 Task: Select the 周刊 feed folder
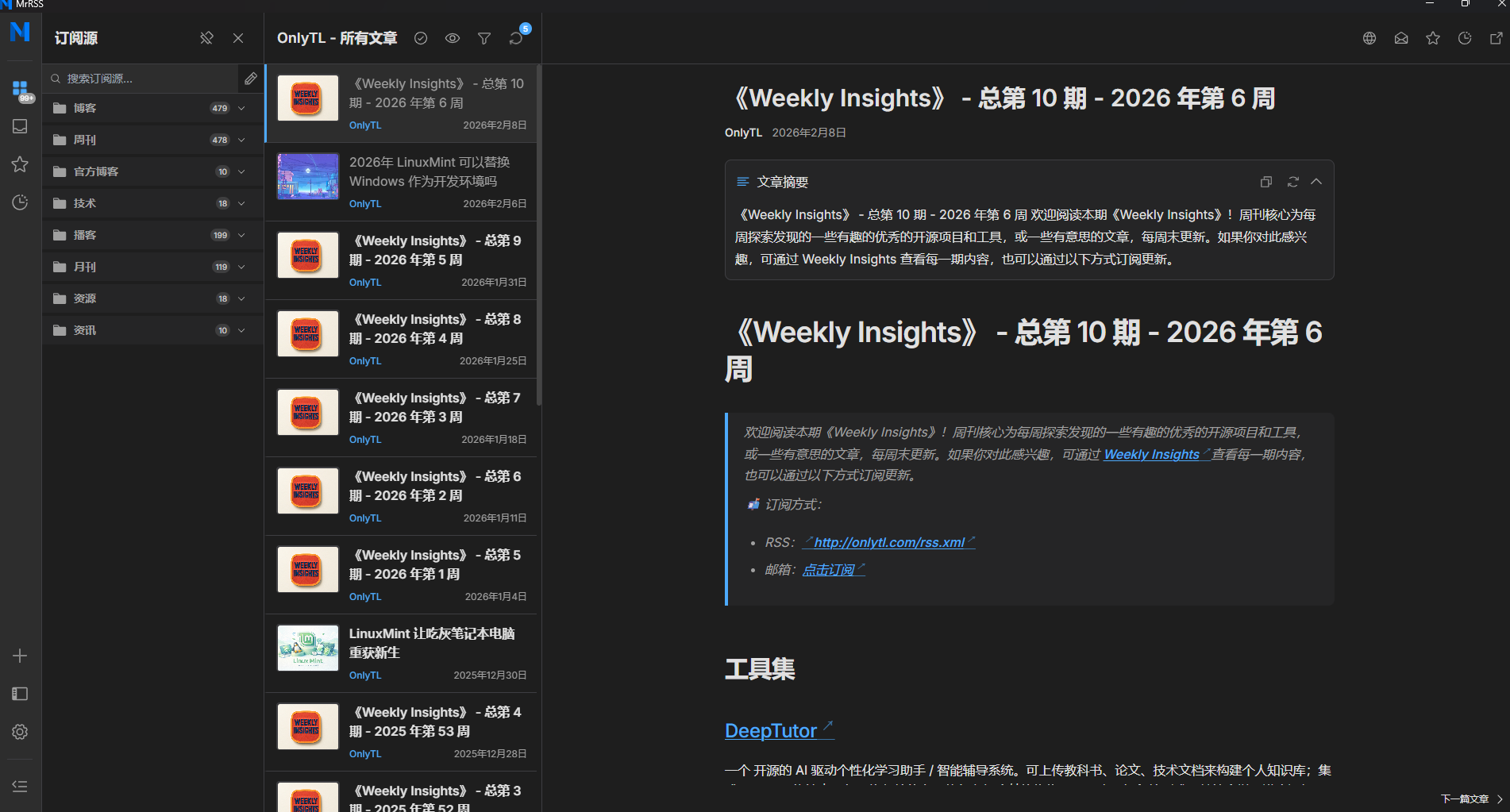coord(85,140)
